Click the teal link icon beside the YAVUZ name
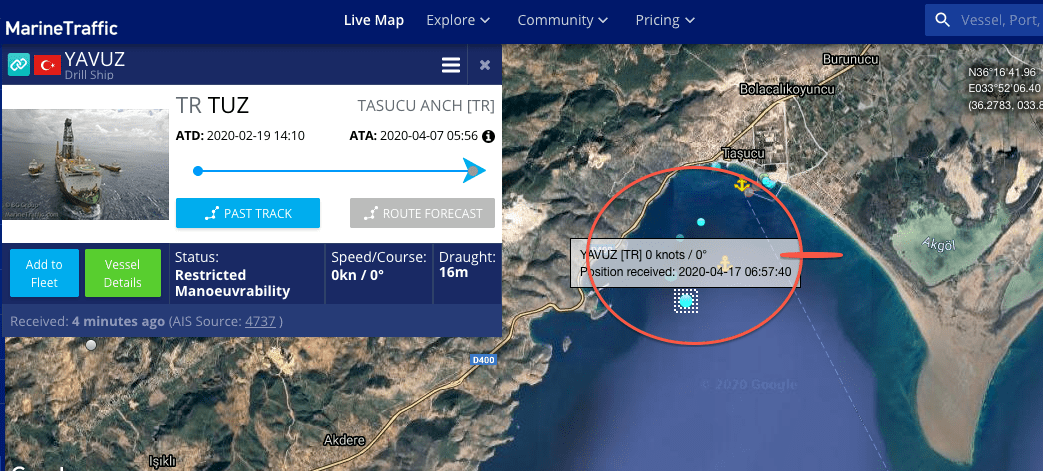Image resolution: width=1043 pixels, height=471 pixels. (x=19, y=65)
